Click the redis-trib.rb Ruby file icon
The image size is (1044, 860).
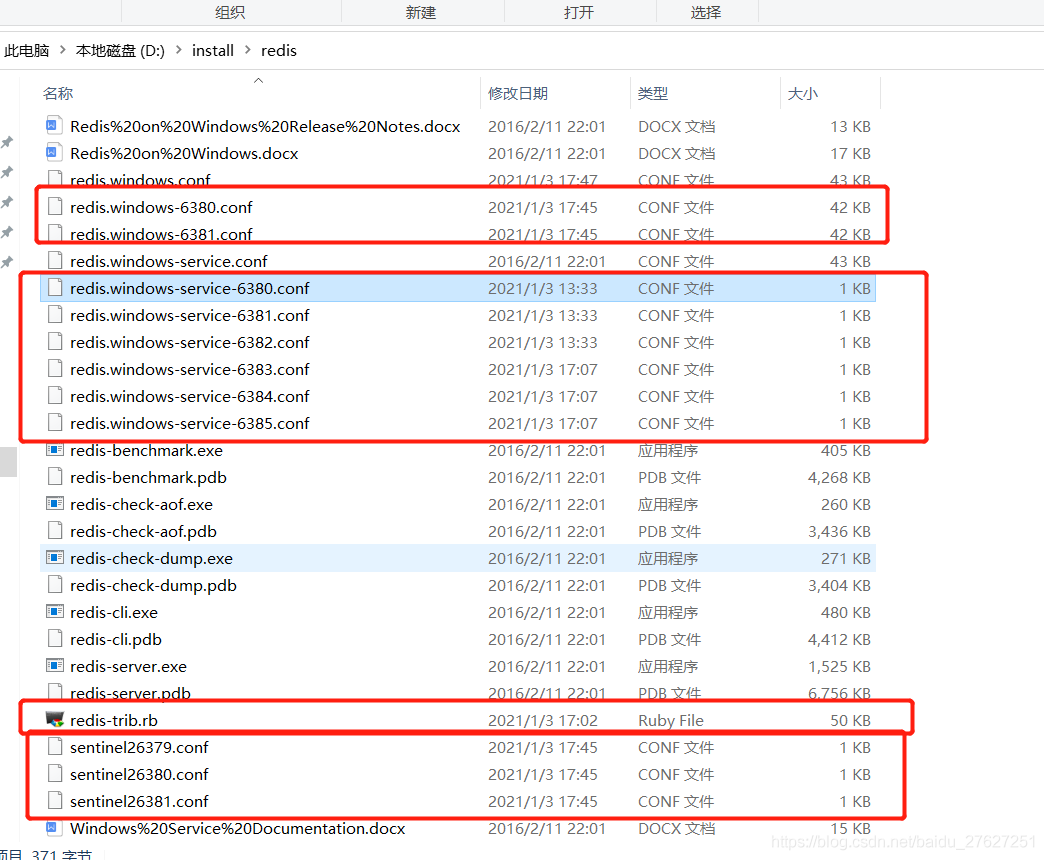click(x=55, y=720)
